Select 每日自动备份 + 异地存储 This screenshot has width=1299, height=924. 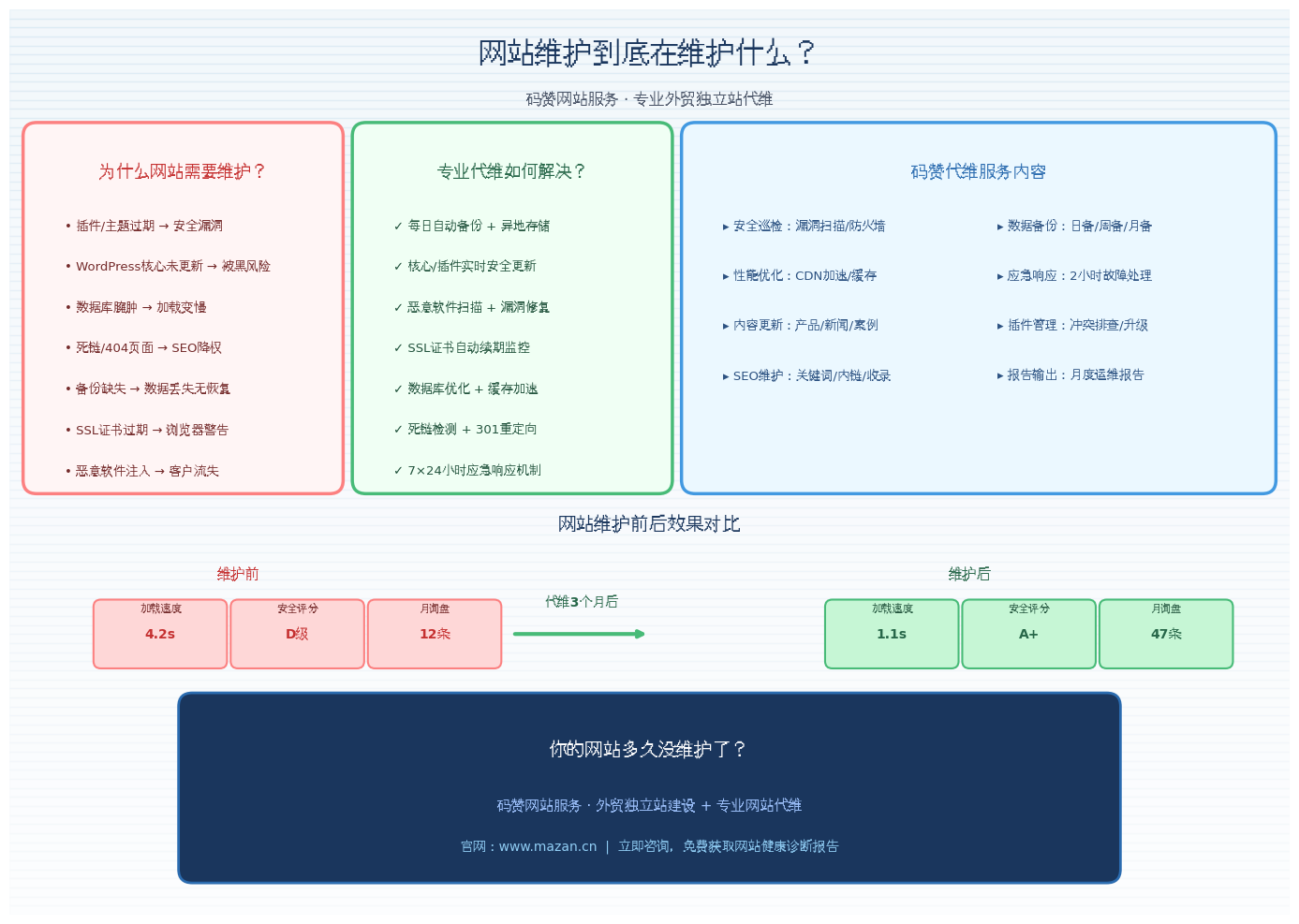(x=472, y=226)
